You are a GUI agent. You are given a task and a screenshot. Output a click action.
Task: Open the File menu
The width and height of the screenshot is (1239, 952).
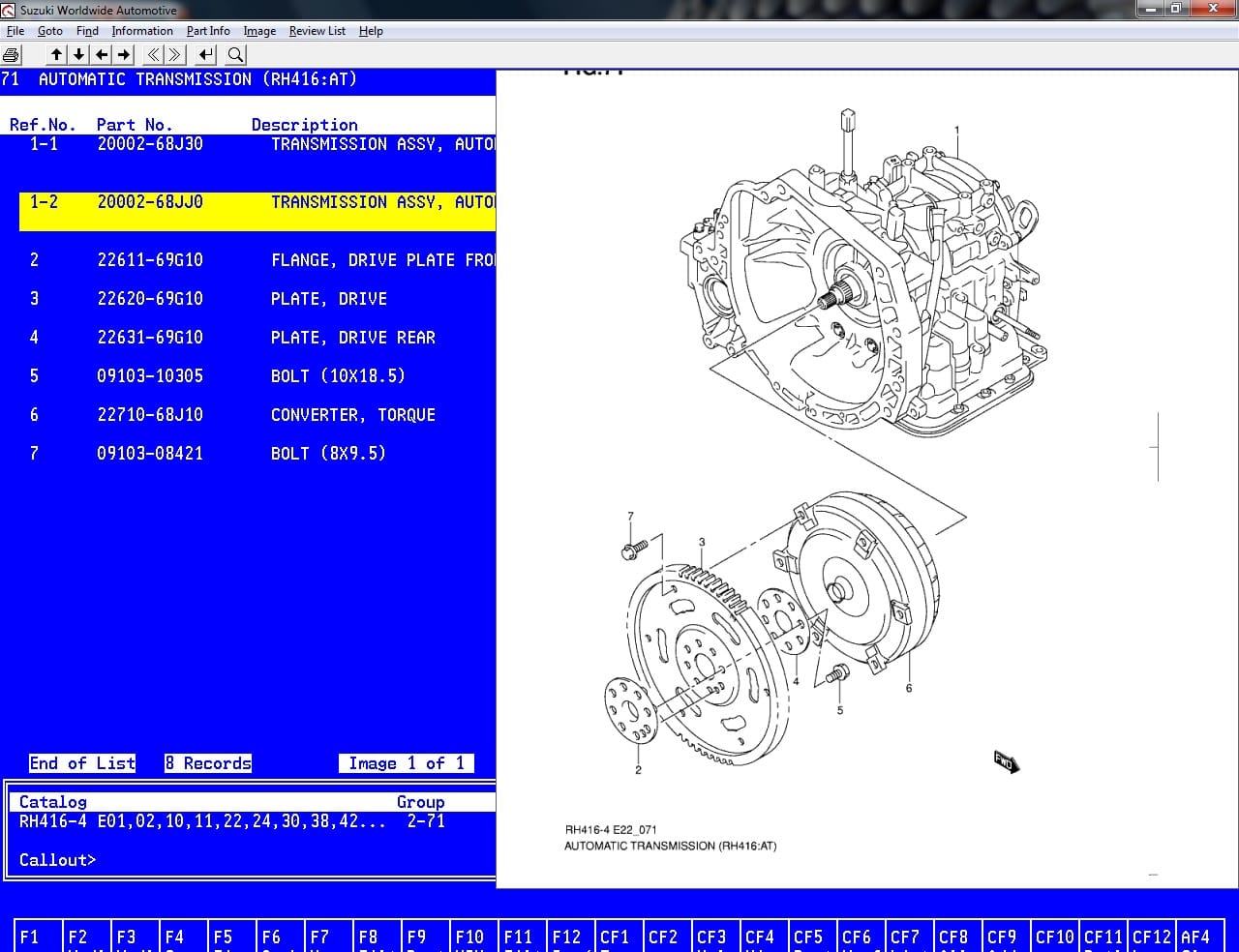(x=15, y=31)
